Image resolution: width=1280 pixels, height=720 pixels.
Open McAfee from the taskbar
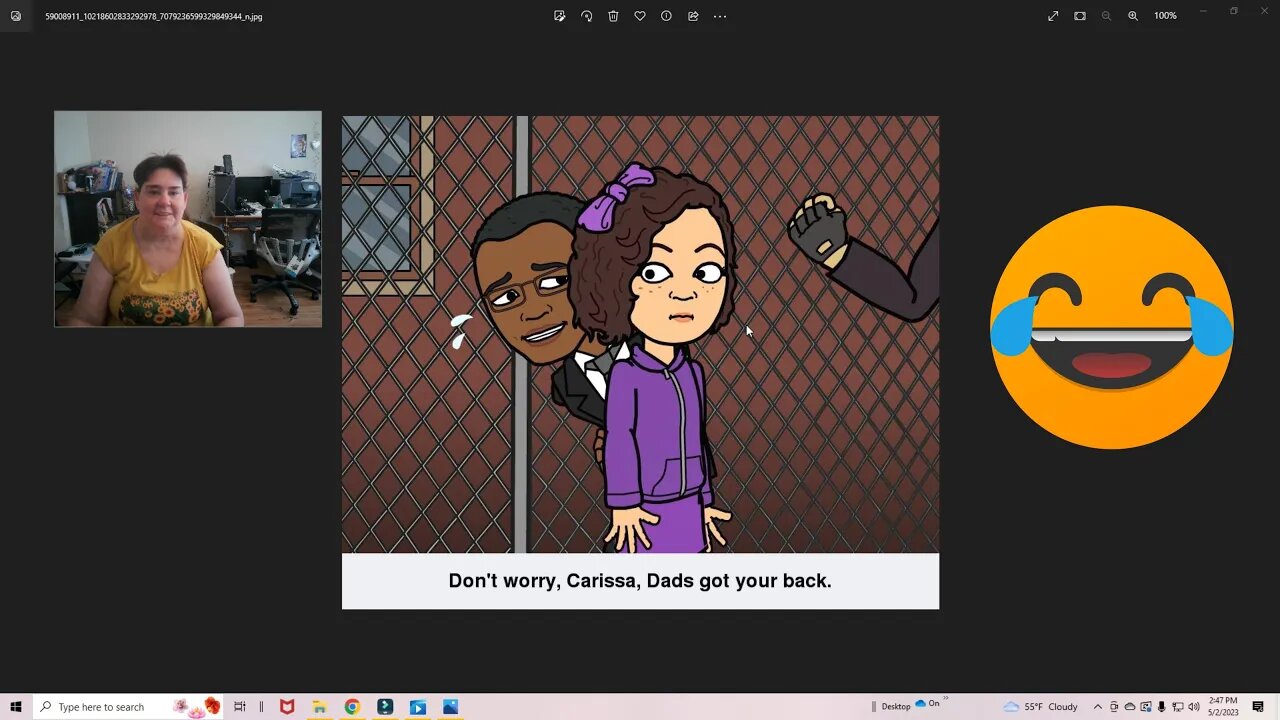pos(287,707)
